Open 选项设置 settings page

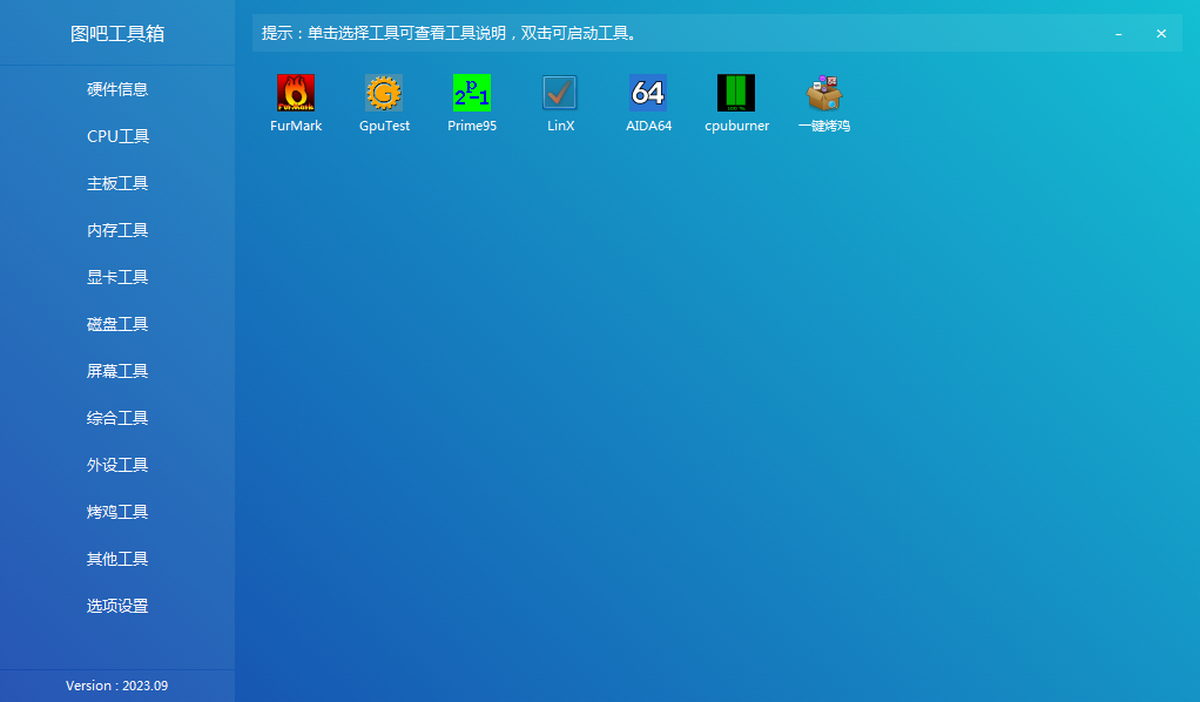117,606
